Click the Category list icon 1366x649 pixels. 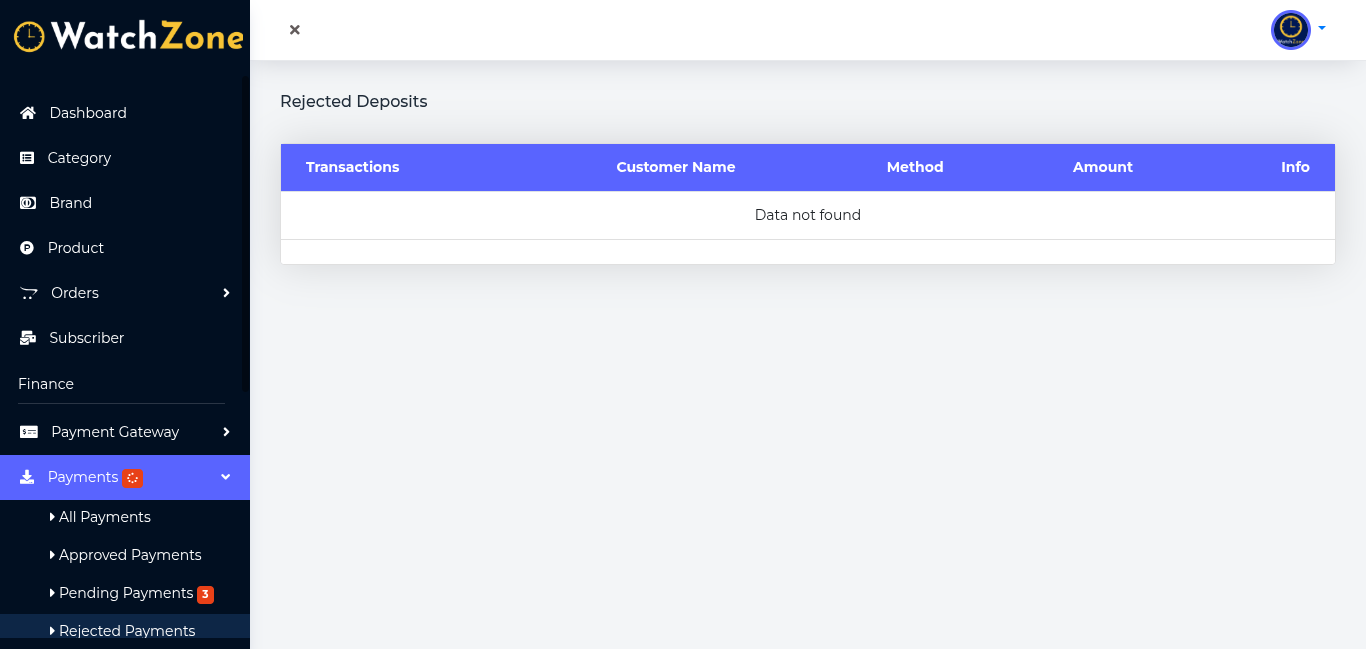[x=27, y=158]
